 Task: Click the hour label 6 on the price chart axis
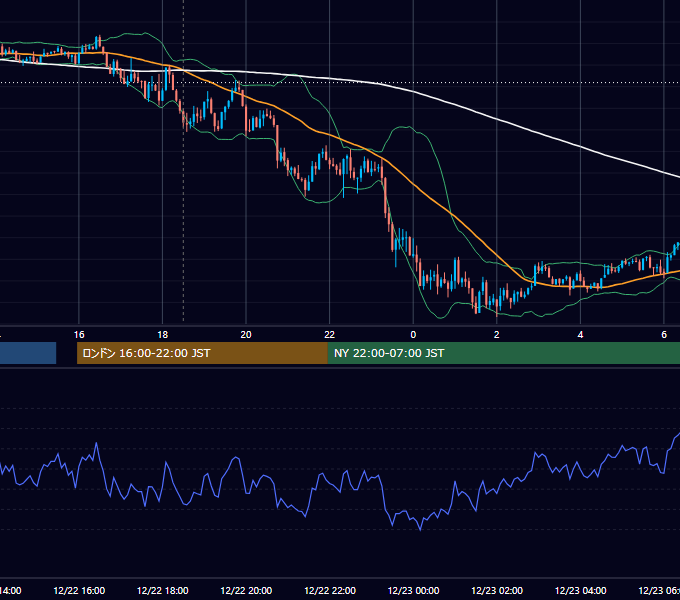coord(664,335)
